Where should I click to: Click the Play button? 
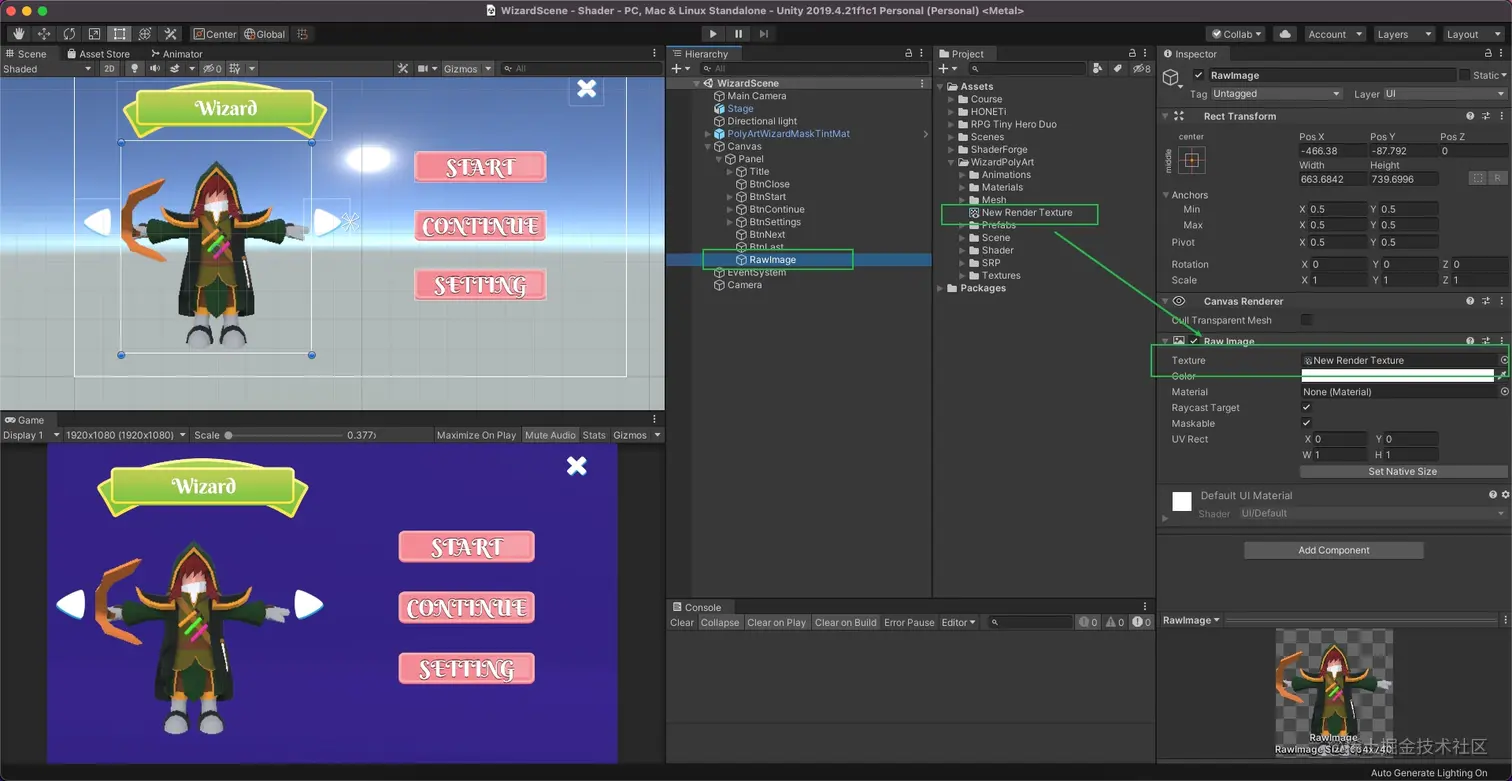[713, 34]
